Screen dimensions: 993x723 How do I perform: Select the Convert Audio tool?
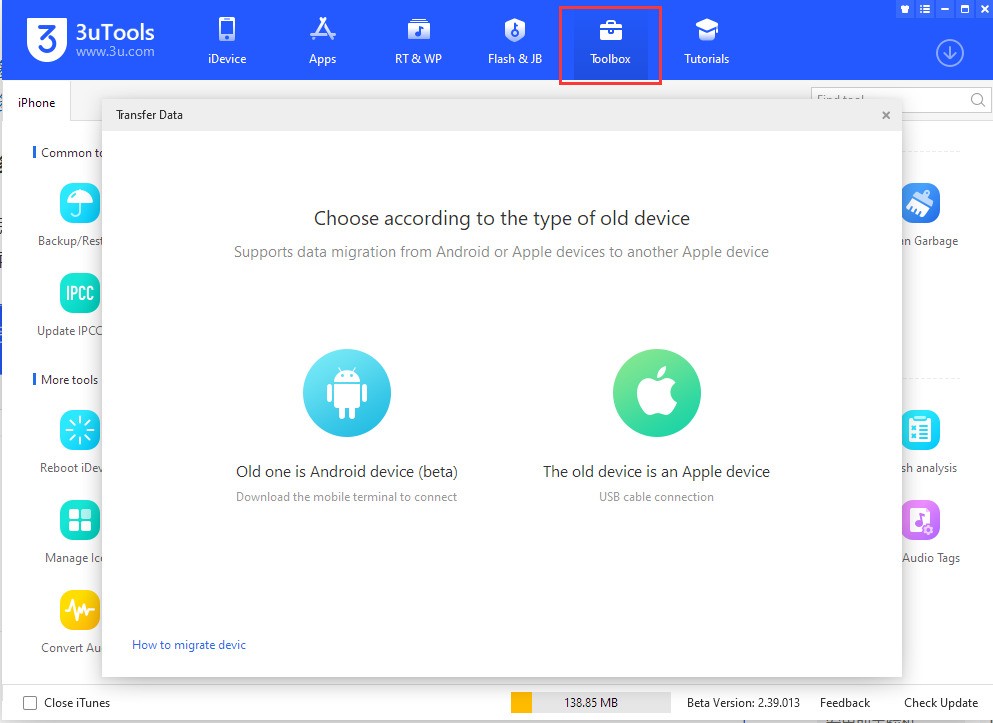pos(78,610)
